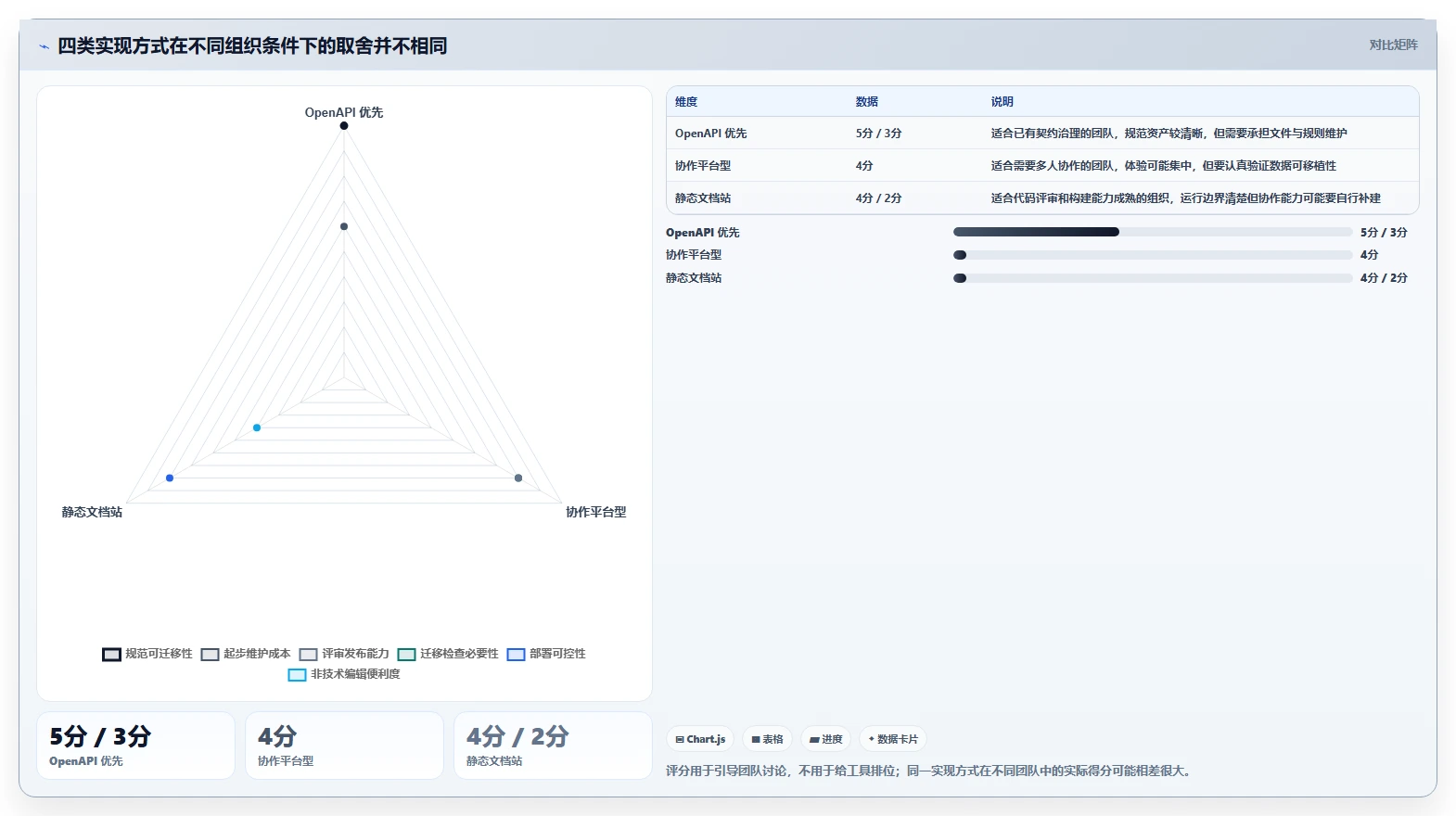
Task: Click the Chart.js tag
Action: point(700,739)
